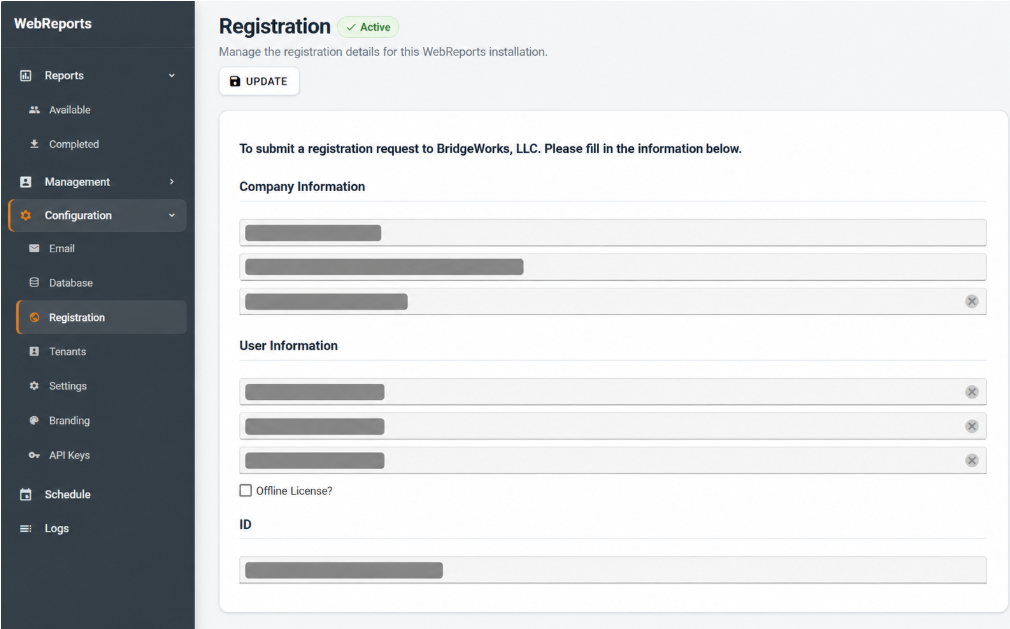
Task: Click the Completed download icon
Action: tap(34, 144)
